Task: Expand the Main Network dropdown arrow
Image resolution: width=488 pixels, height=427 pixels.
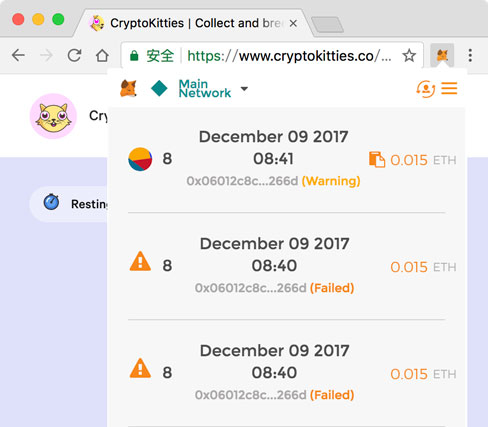Action: coord(244,89)
